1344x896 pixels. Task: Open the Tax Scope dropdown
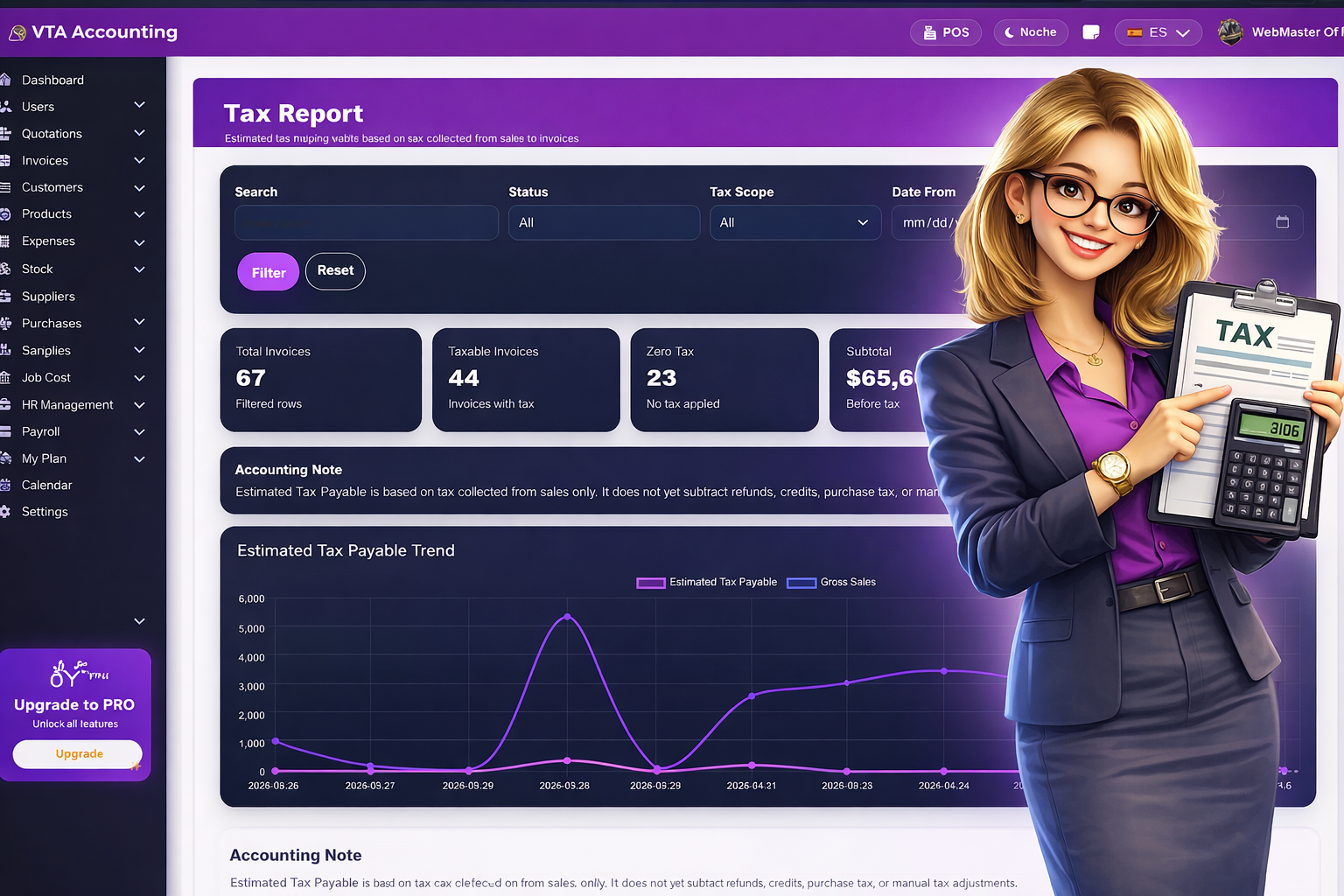click(795, 222)
